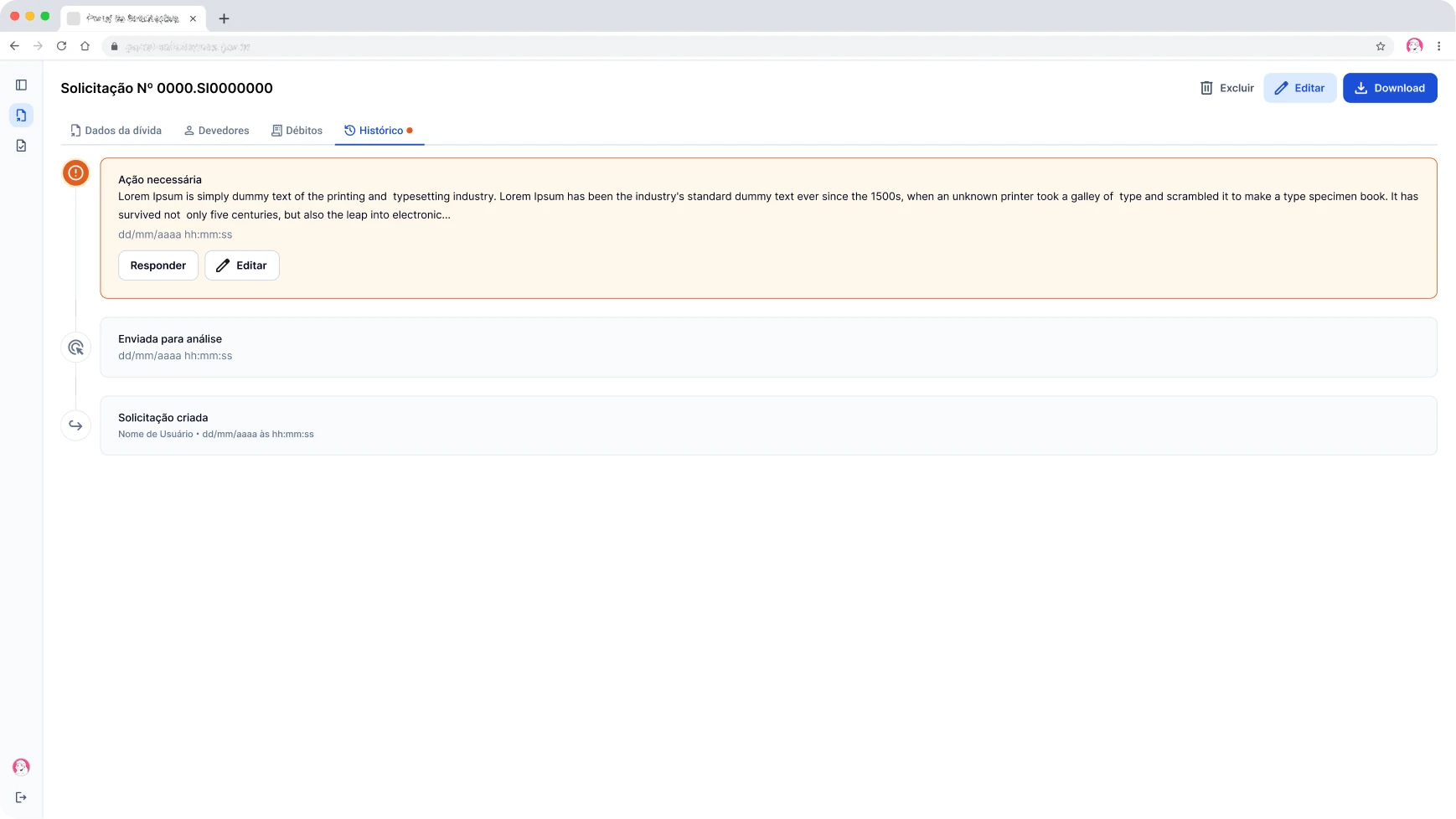Click the Nome de Usuário text
The height and width of the screenshot is (819, 1456).
click(x=156, y=434)
